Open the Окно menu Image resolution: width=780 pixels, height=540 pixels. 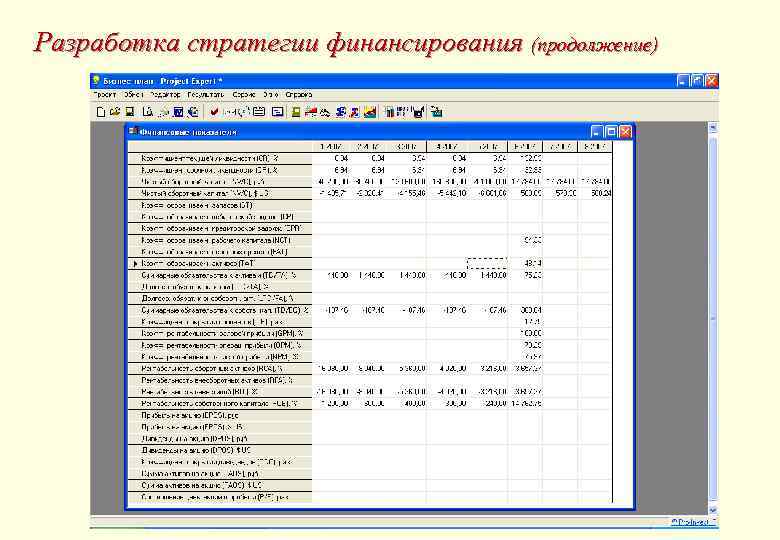point(271,94)
